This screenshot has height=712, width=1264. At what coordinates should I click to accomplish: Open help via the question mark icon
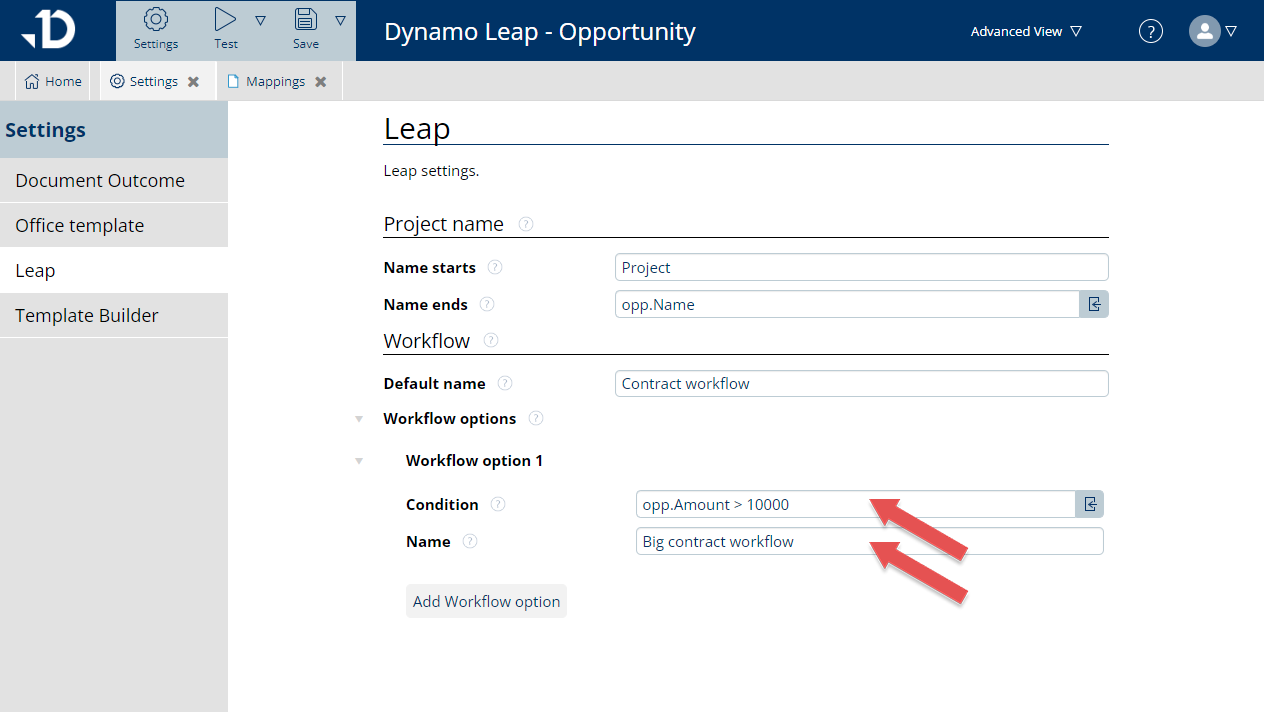click(x=1150, y=31)
